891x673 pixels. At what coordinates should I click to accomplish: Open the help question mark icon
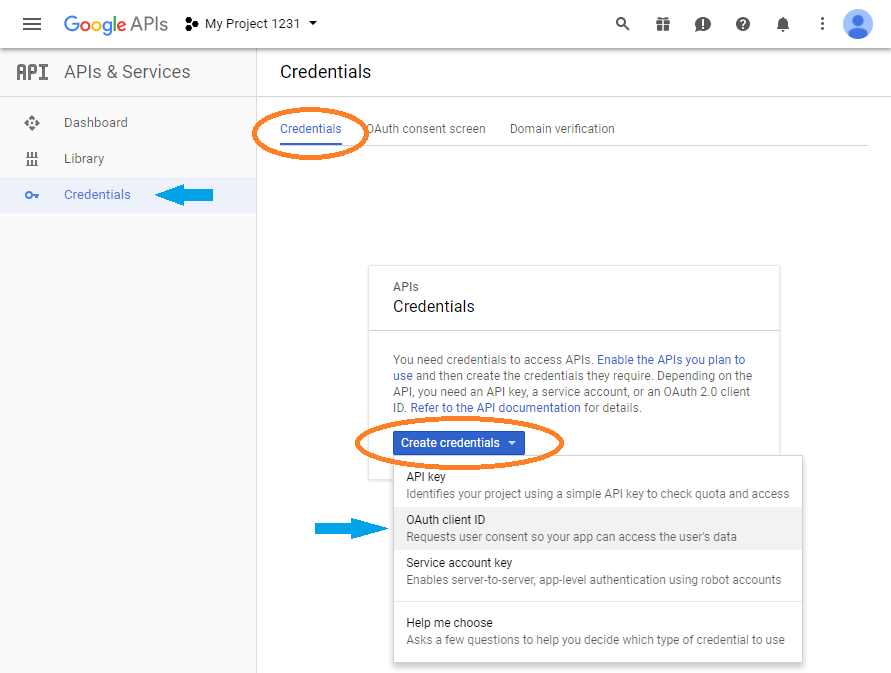pyautogui.click(x=743, y=24)
